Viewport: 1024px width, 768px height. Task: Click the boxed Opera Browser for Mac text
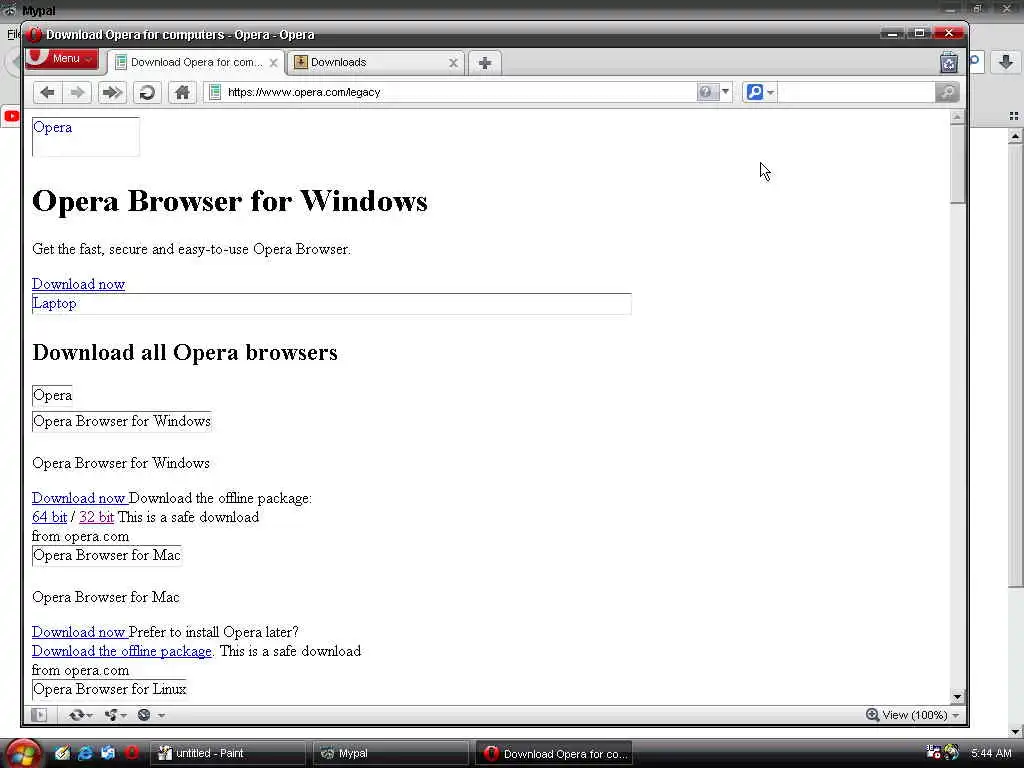click(107, 555)
